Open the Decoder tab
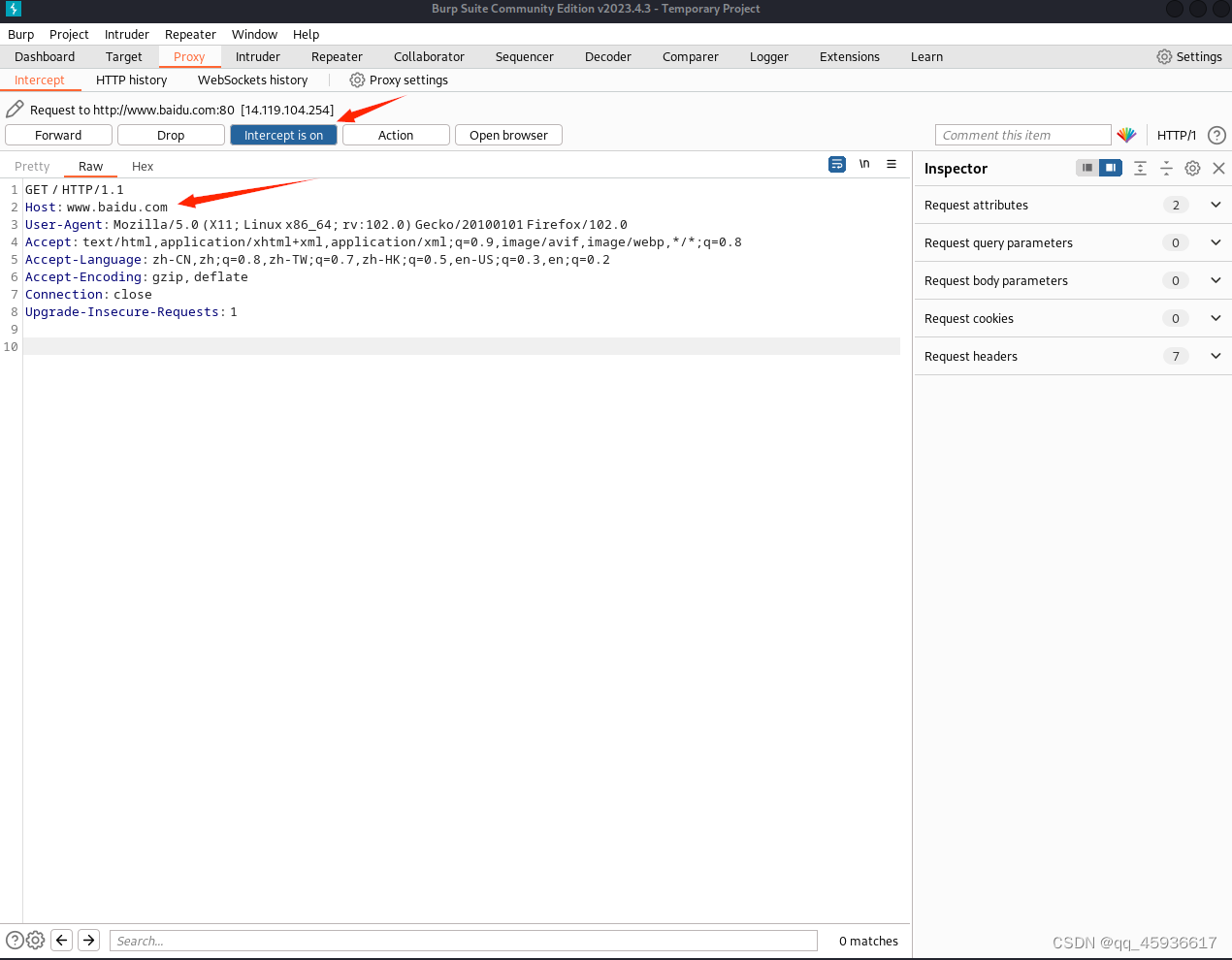 608,57
